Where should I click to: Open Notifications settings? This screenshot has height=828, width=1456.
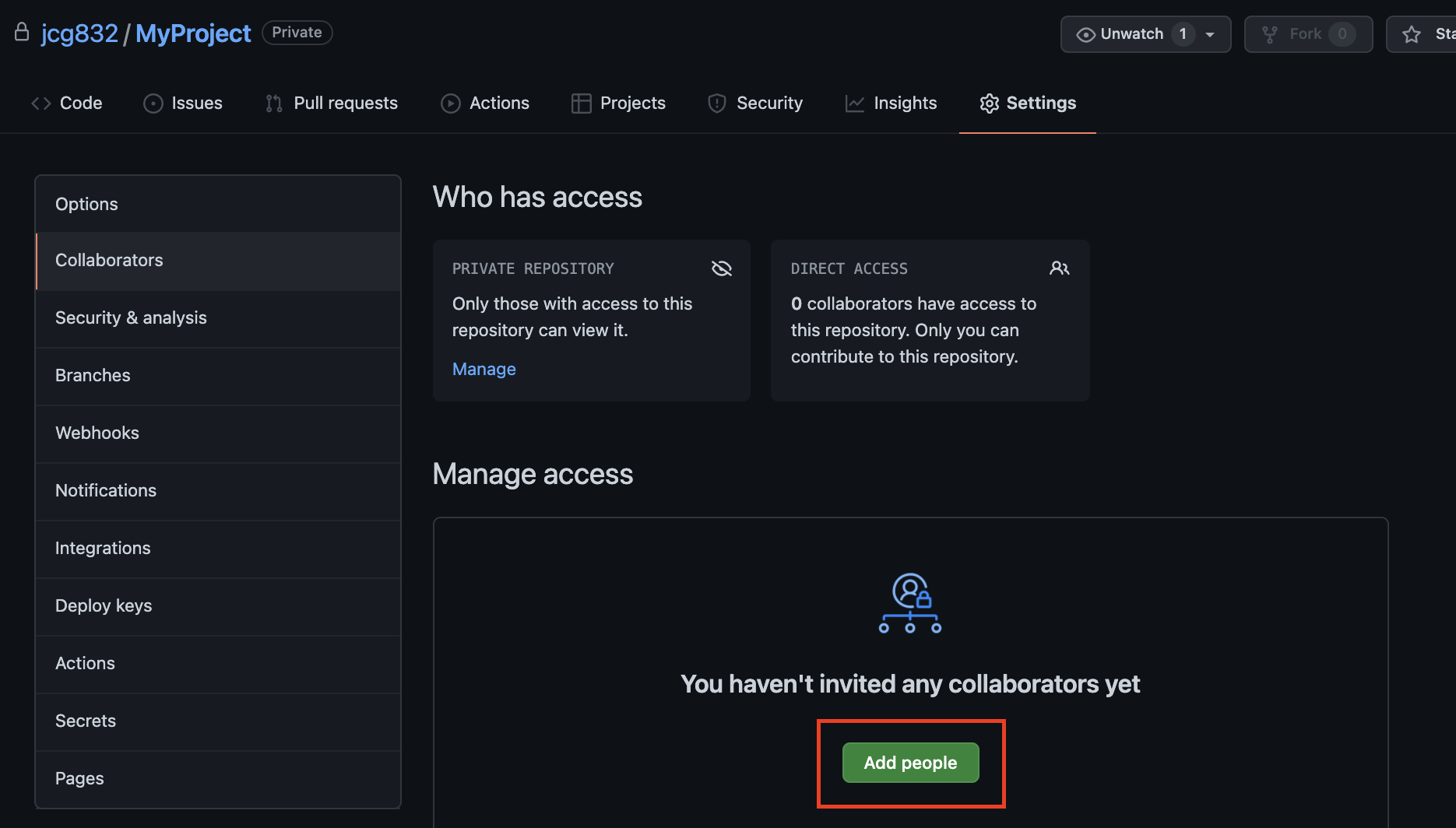pos(218,491)
